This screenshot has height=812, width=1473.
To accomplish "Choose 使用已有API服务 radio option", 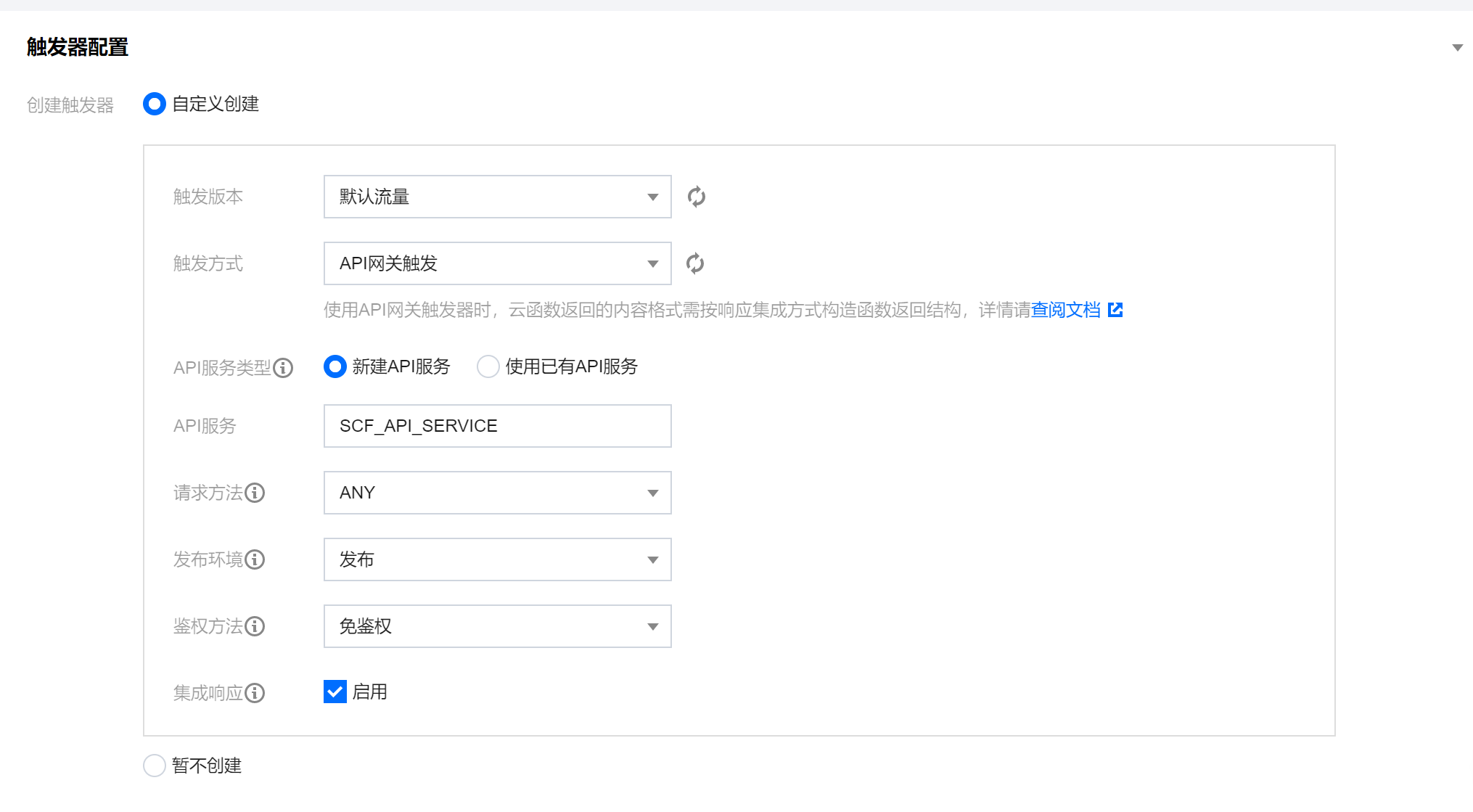I will [488, 366].
